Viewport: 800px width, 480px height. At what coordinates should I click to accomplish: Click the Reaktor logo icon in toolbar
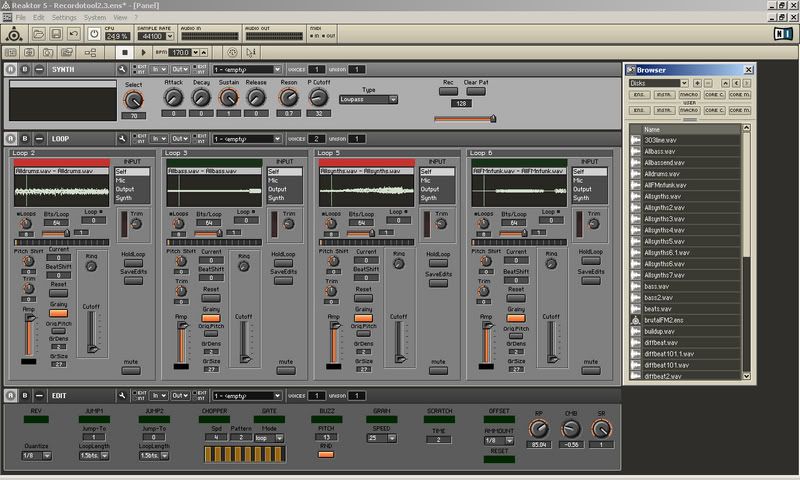pos(14,34)
